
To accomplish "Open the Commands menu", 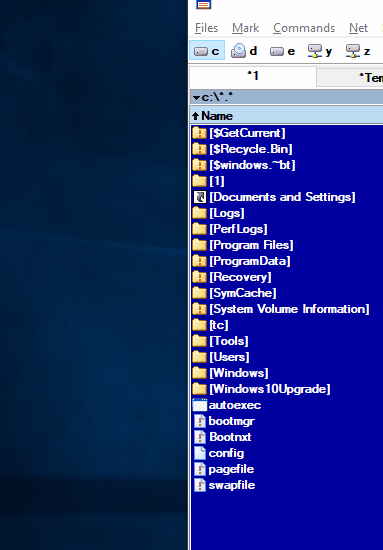I will coord(304,28).
